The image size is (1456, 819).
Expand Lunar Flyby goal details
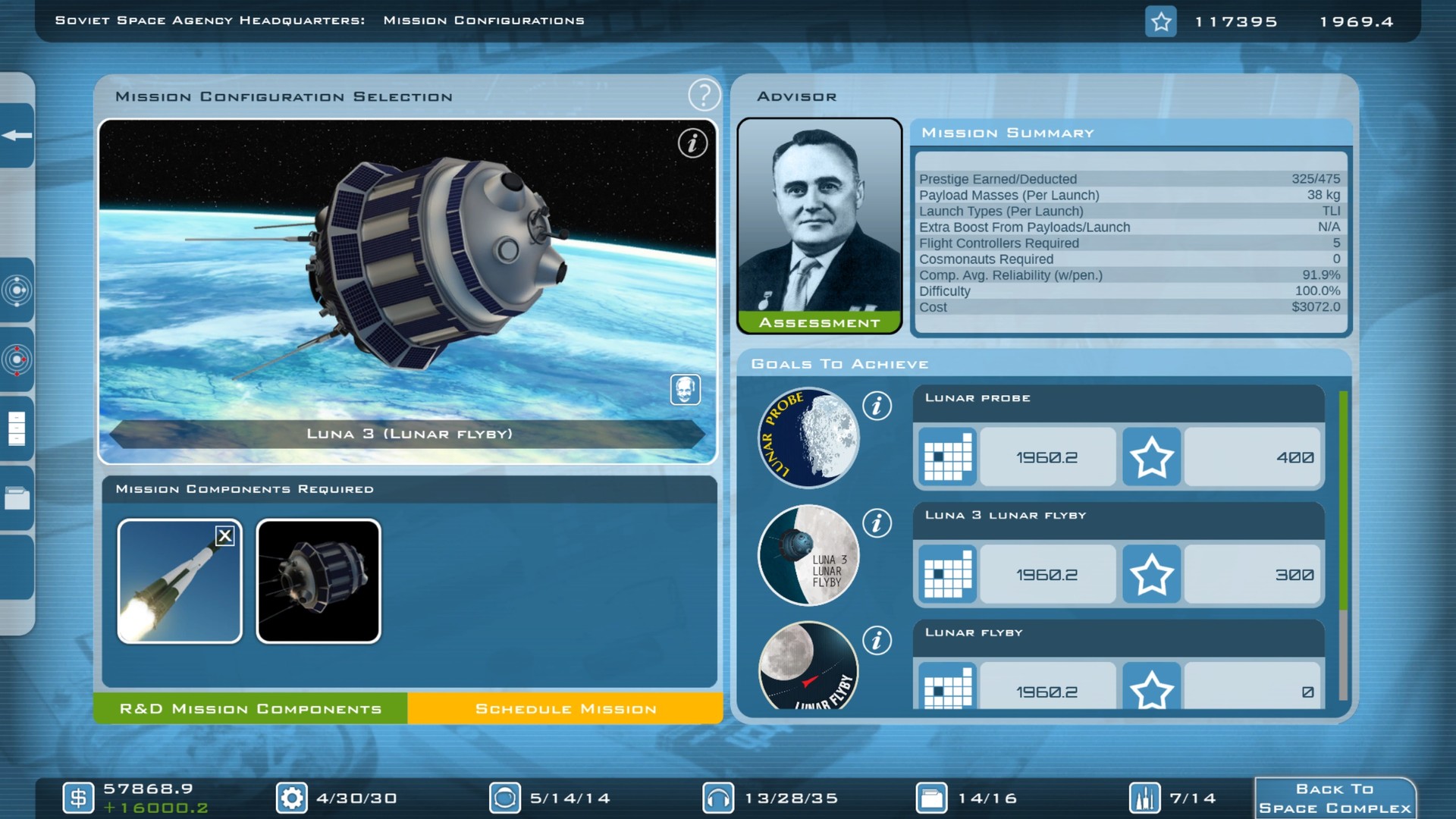(877, 639)
